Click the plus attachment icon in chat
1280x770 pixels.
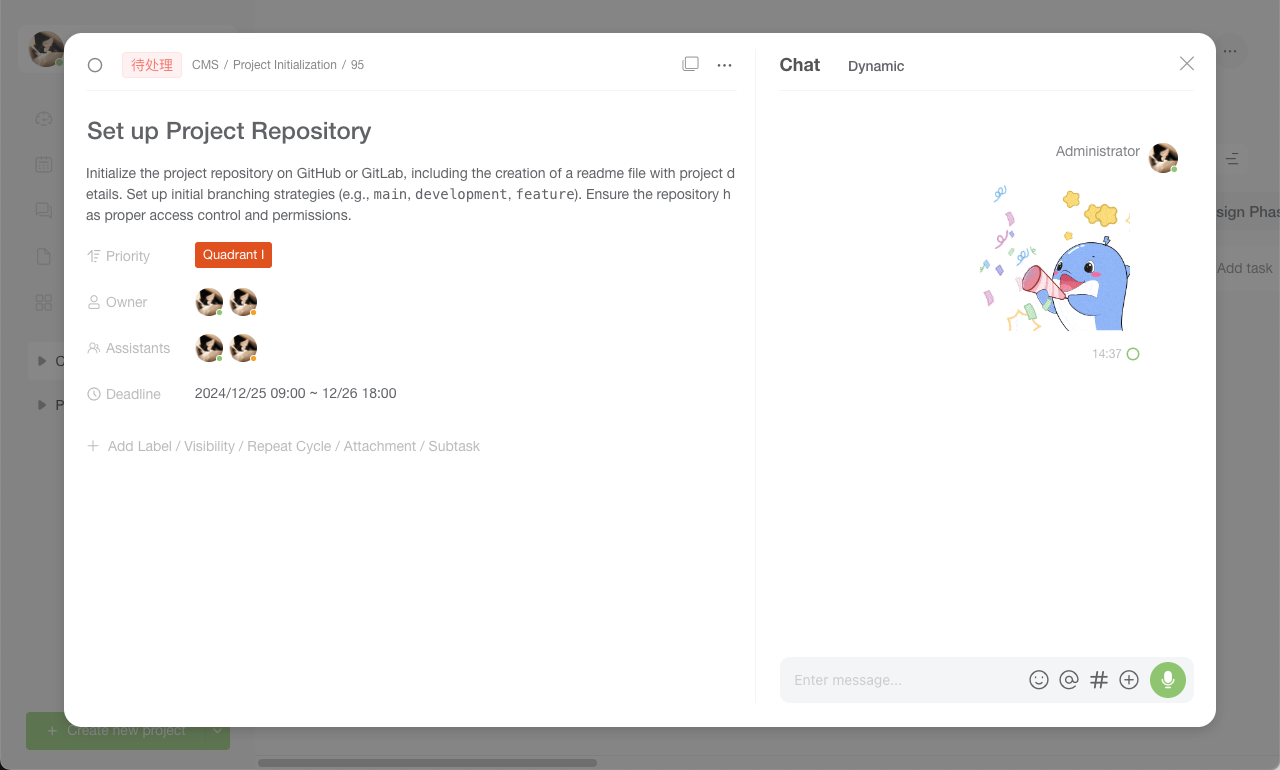click(x=1129, y=680)
